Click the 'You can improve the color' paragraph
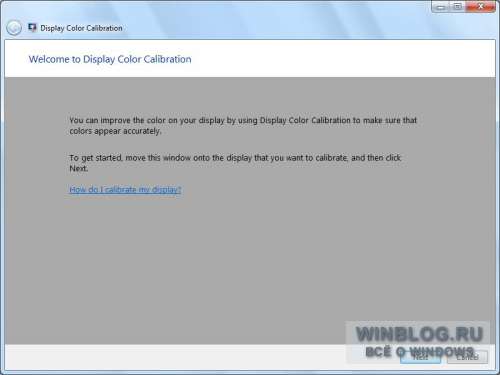 tap(243, 125)
